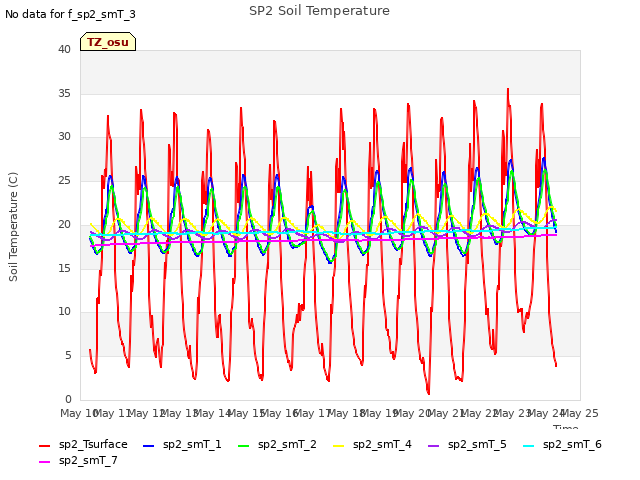The image size is (640, 480).
Task: Toggle sp2_smT_1 legend entry
Action: click(182, 444)
